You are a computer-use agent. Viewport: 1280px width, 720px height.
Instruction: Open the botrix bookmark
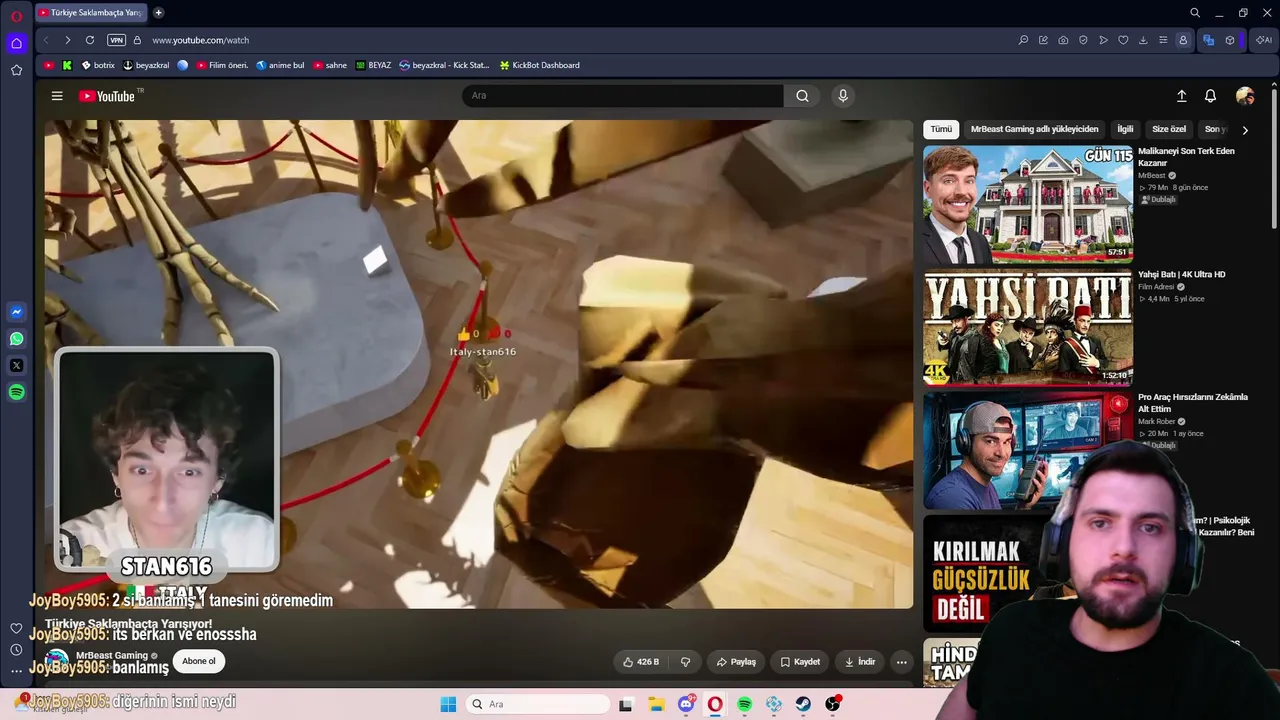tap(98, 65)
